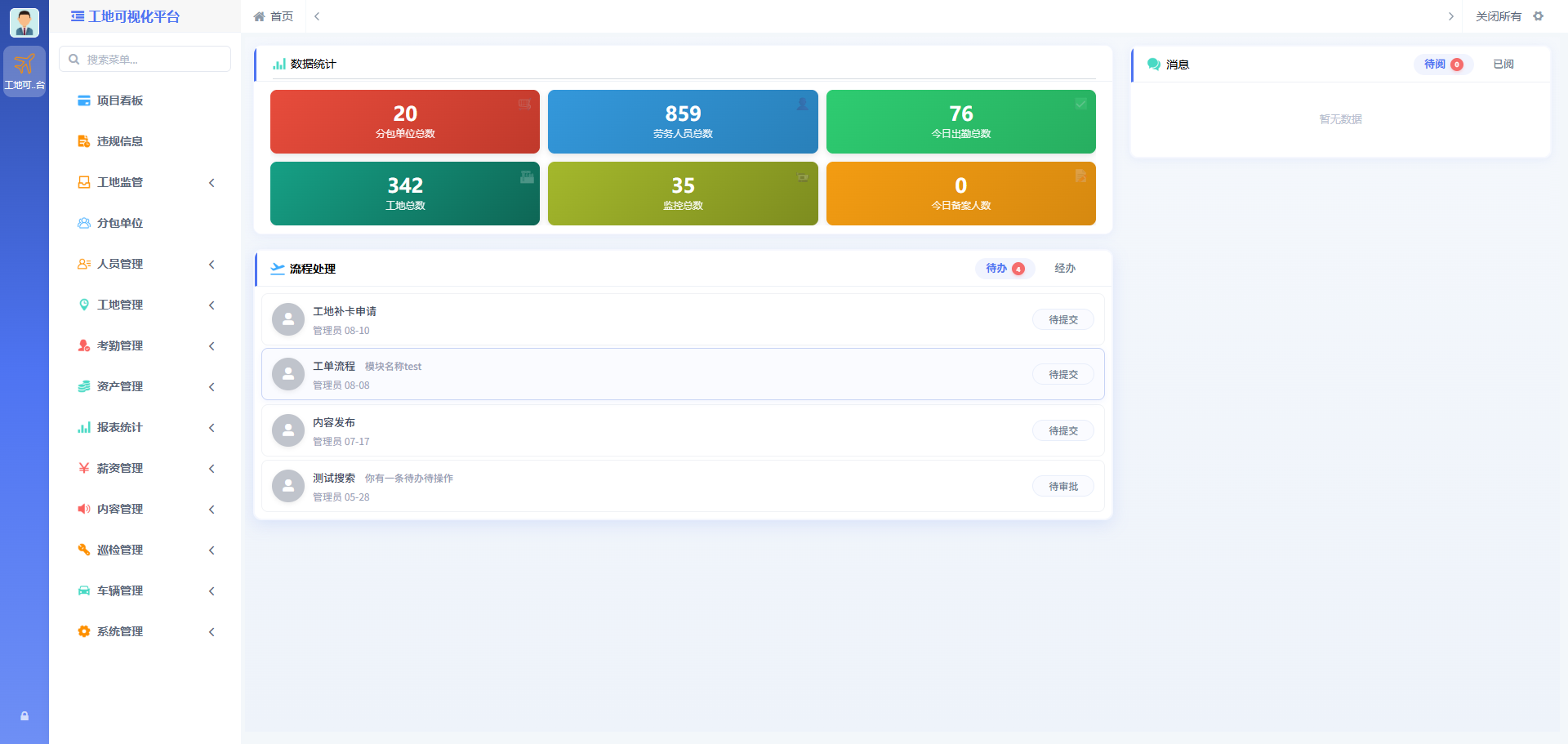
Task: Click 待提交 button for 工单流程
Action: coord(1063,374)
